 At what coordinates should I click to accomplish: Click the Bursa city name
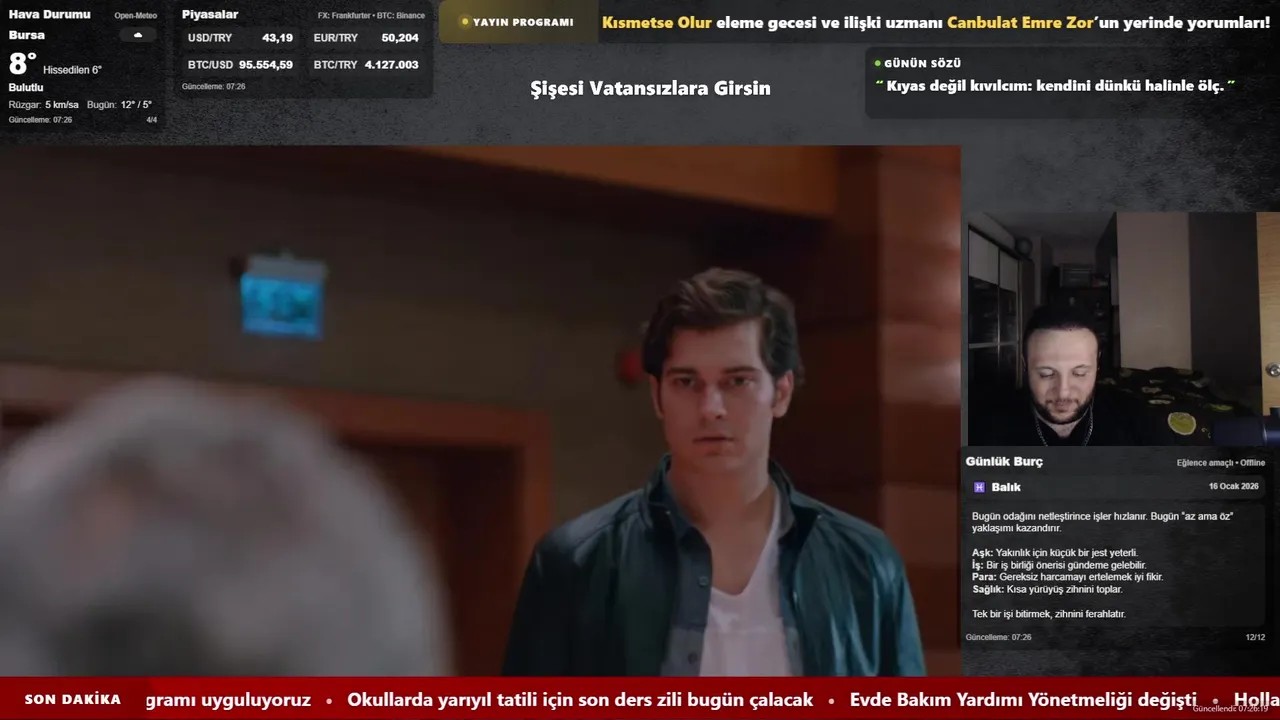tap(27, 35)
